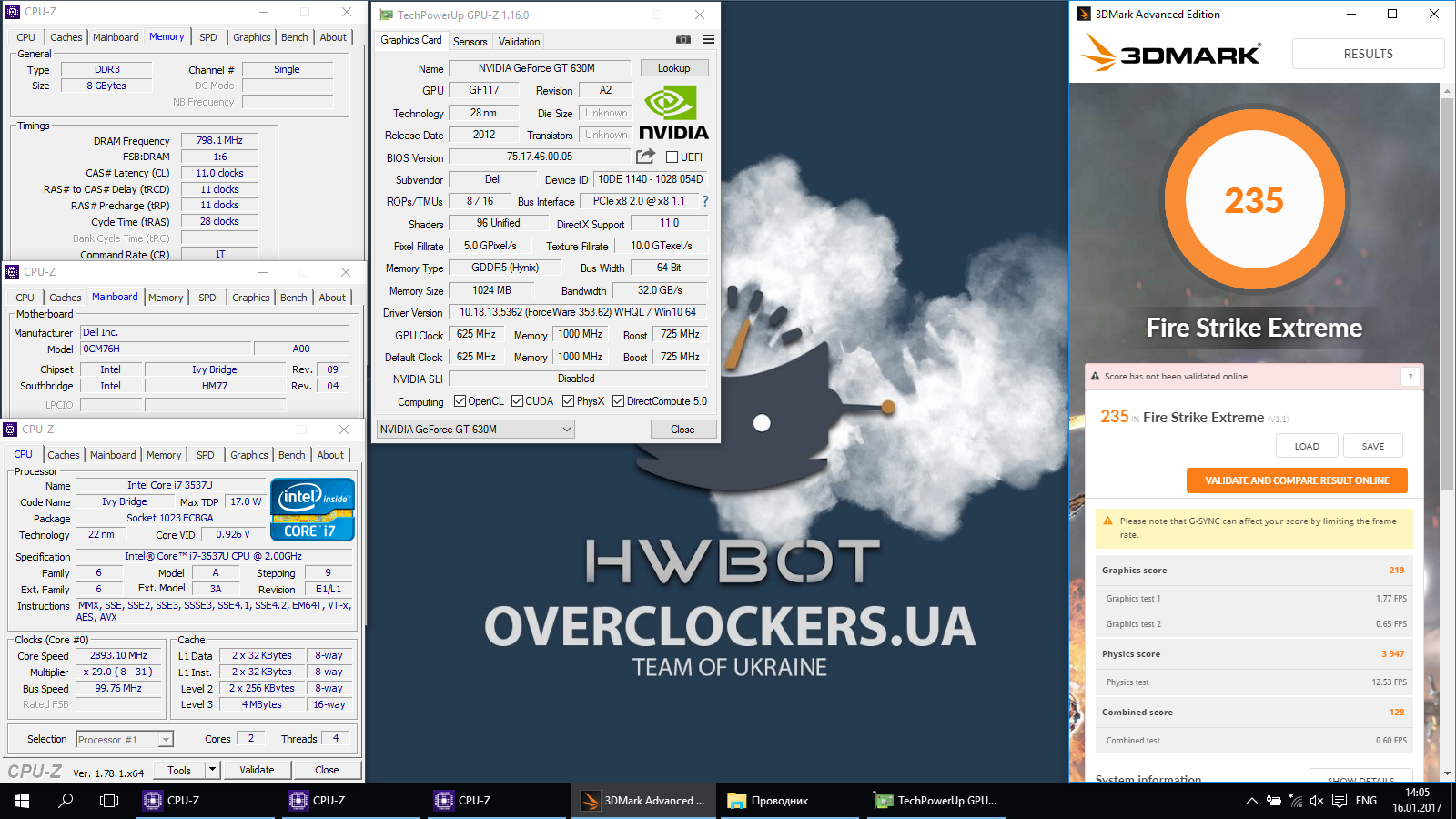This screenshot has height=819, width=1456.
Task: Open the Mainboard tab in the bottom CPU-Z window
Action: click(x=113, y=455)
